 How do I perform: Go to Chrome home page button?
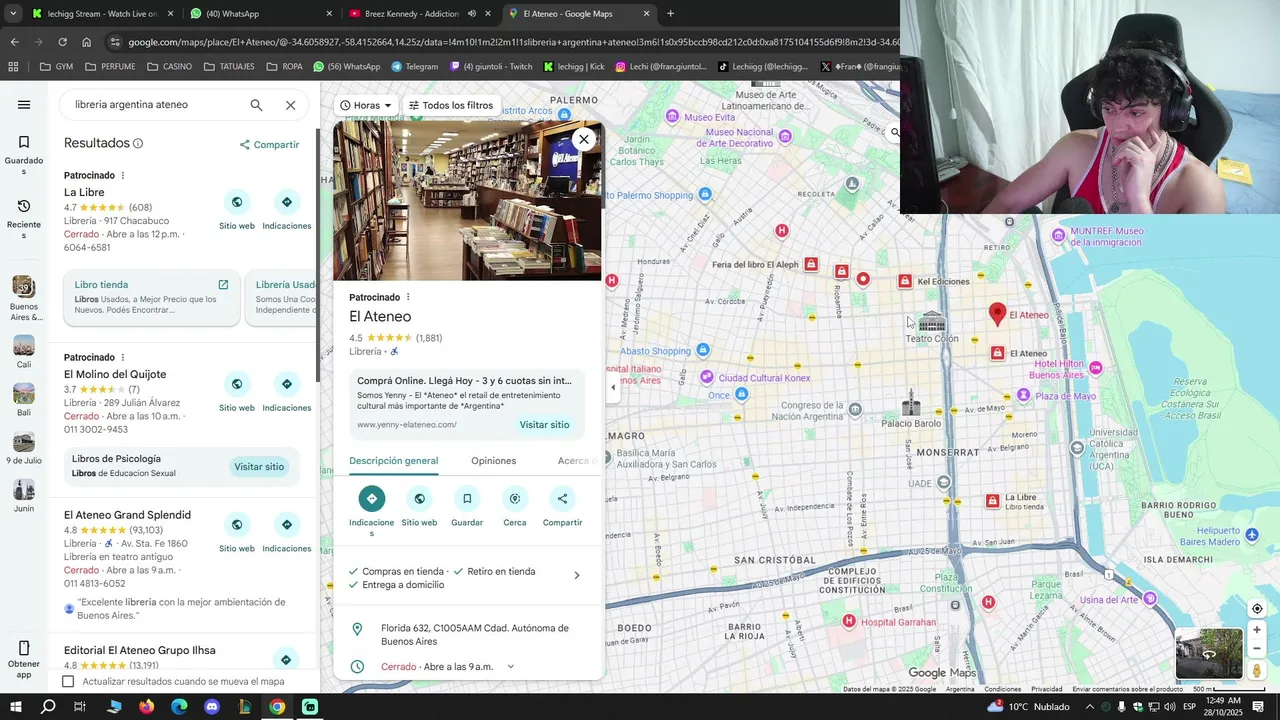tap(87, 42)
